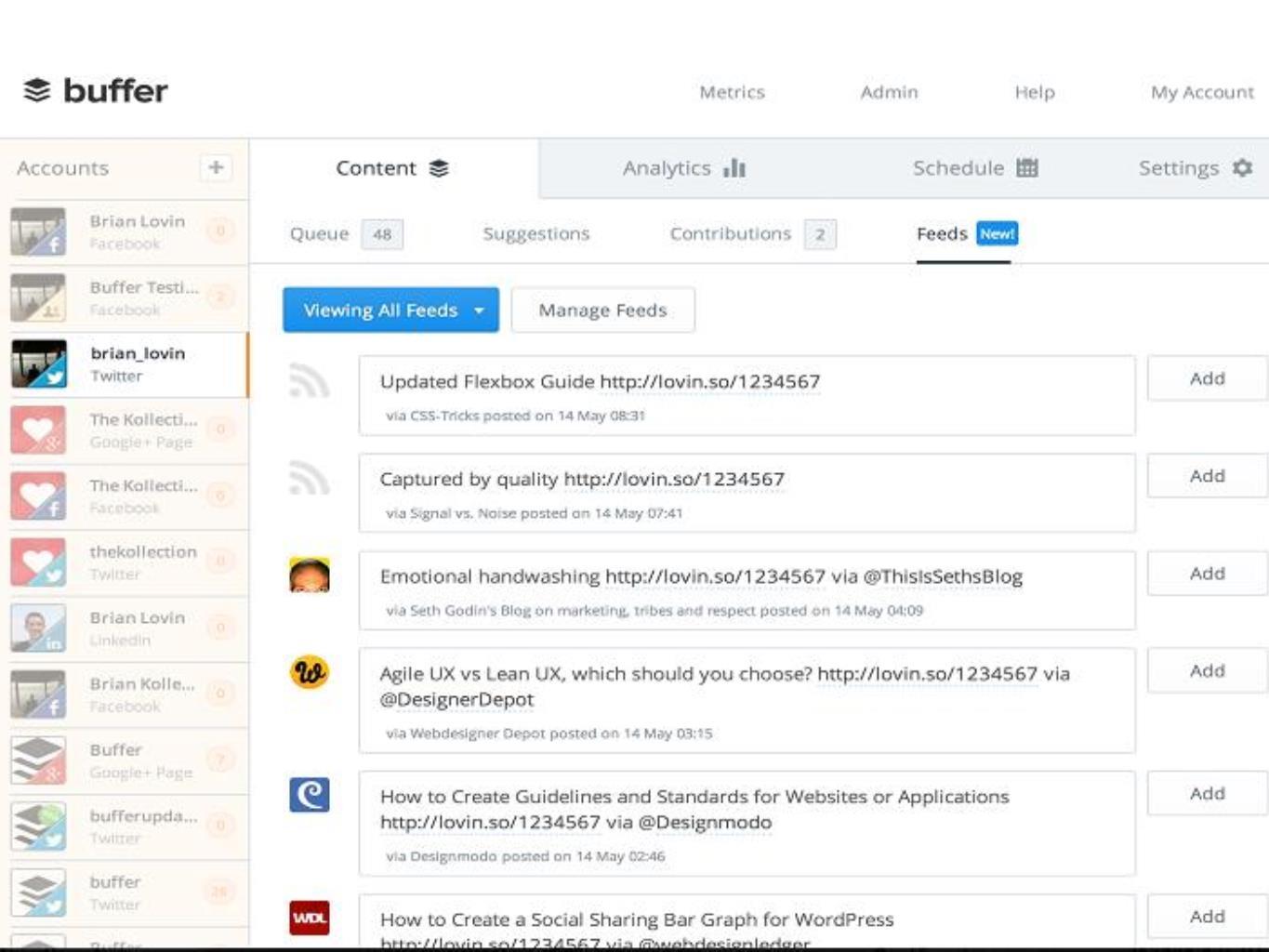Click the Manage Feeds button

point(602,310)
